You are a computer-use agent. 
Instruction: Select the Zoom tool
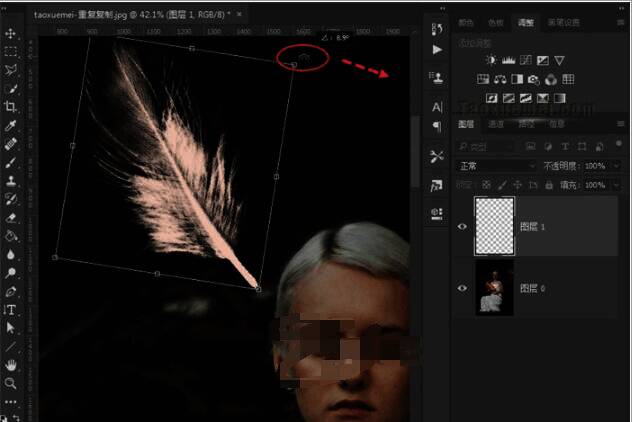[11, 383]
